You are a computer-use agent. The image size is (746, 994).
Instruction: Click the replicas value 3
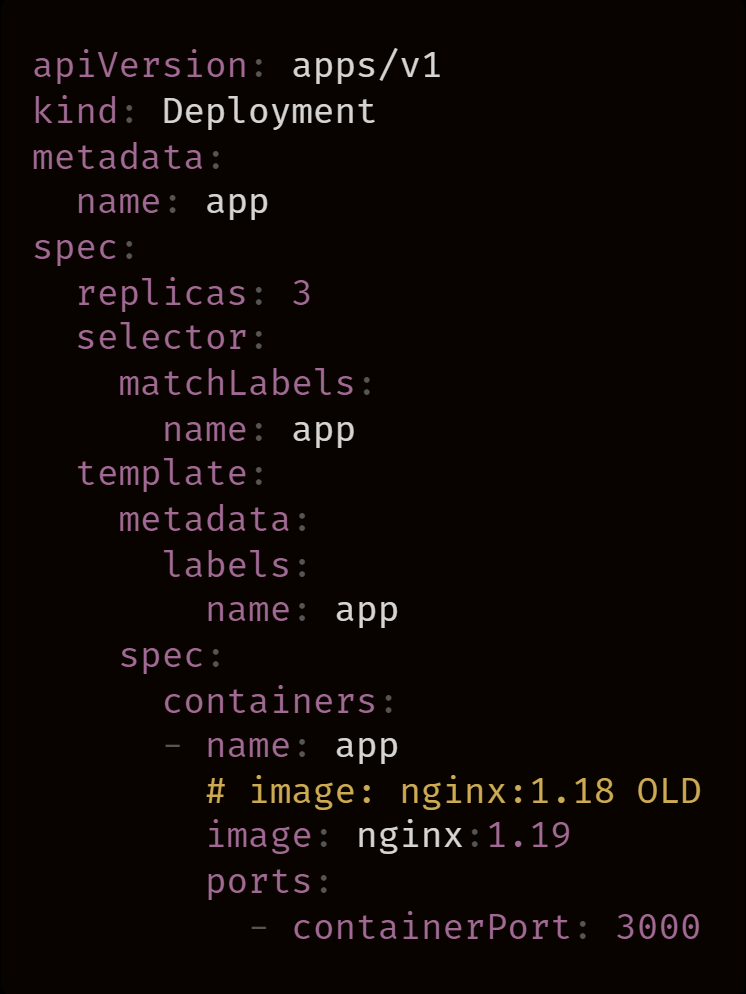pyautogui.click(x=301, y=293)
